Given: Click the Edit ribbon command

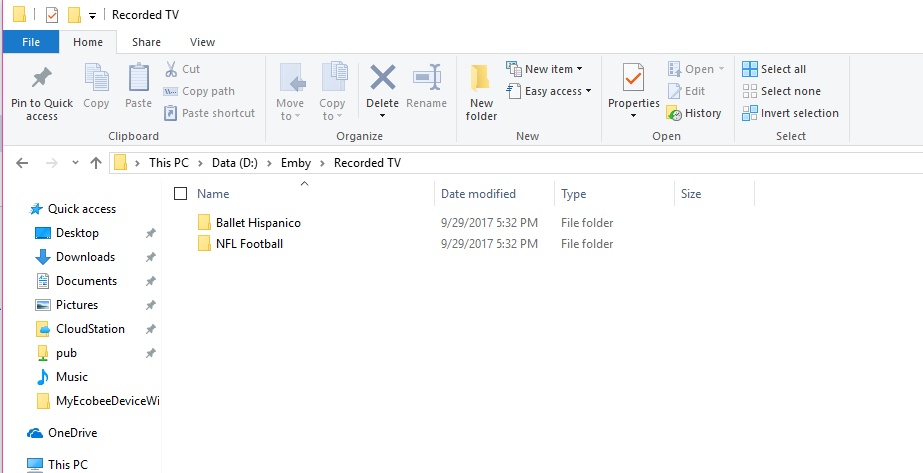Looking at the screenshot, I should 686,91.
